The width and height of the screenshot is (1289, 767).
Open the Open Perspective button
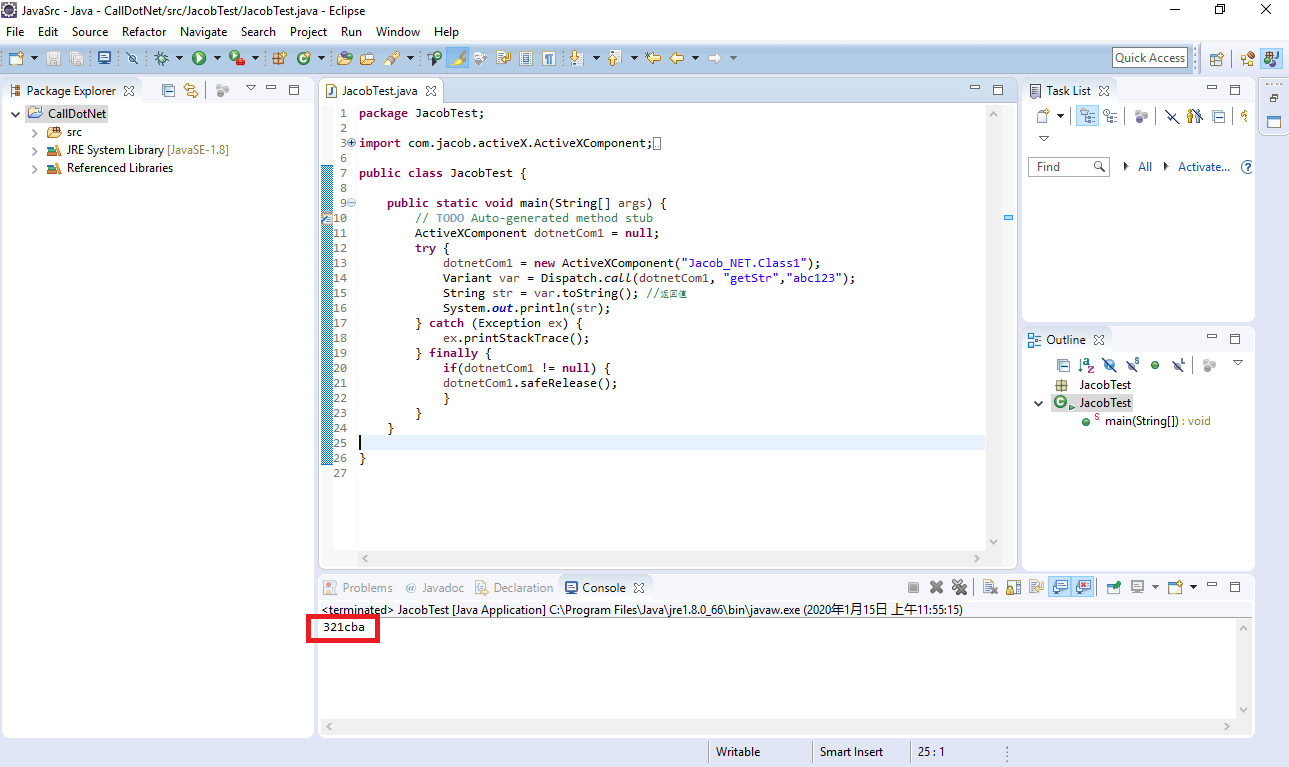(1217, 59)
